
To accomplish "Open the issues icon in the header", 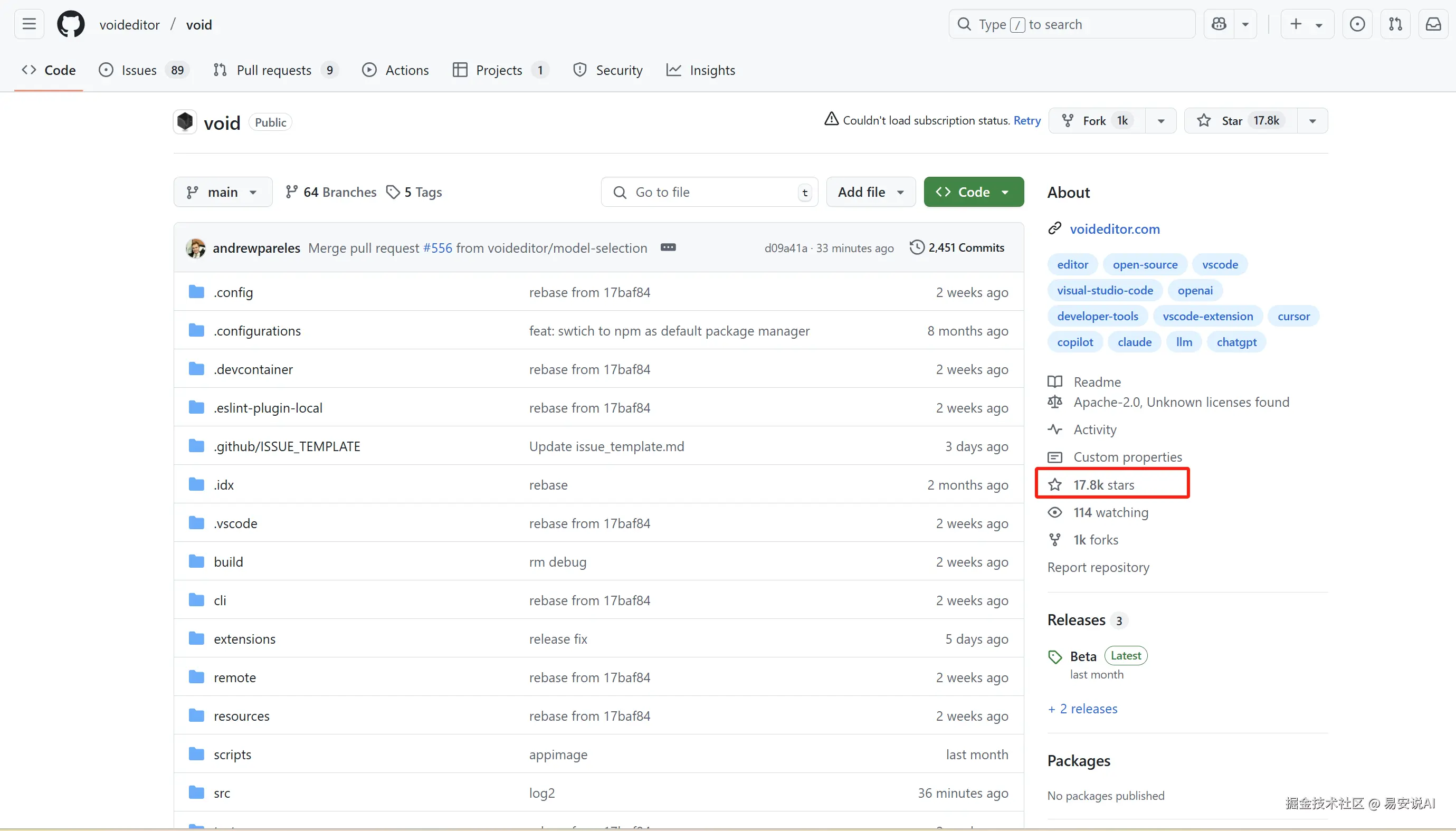I will tap(1357, 24).
